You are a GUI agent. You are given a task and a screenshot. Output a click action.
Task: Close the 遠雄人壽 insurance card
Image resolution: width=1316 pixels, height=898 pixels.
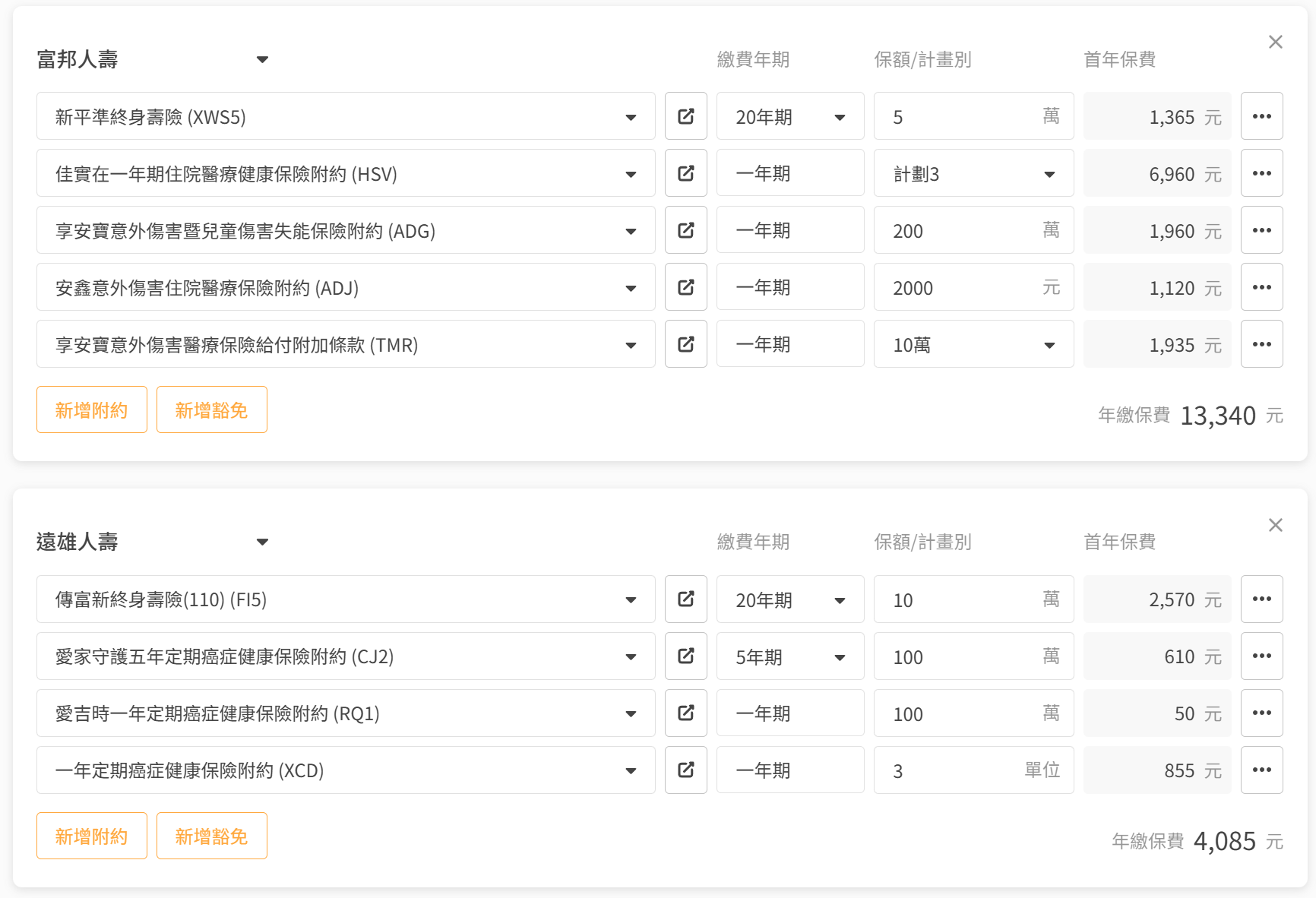click(1275, 525)
